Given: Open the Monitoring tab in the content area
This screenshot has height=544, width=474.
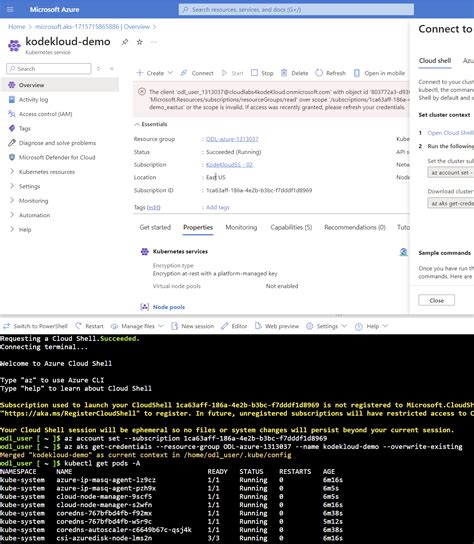Looking at the screenshot, I should pos(241,228).
